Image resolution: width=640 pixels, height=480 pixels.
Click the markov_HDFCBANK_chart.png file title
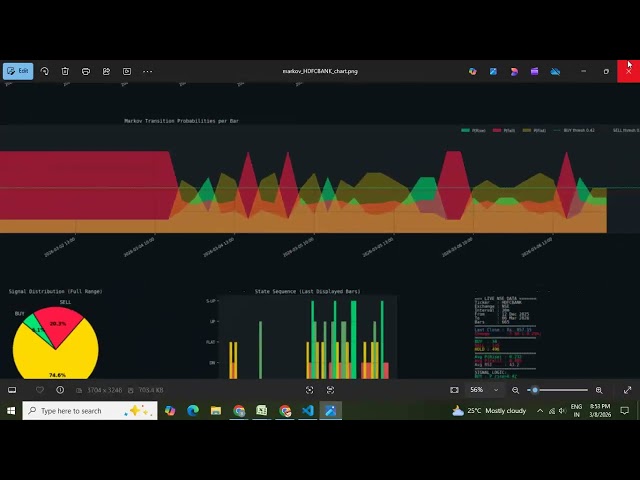tap(320, 71)
